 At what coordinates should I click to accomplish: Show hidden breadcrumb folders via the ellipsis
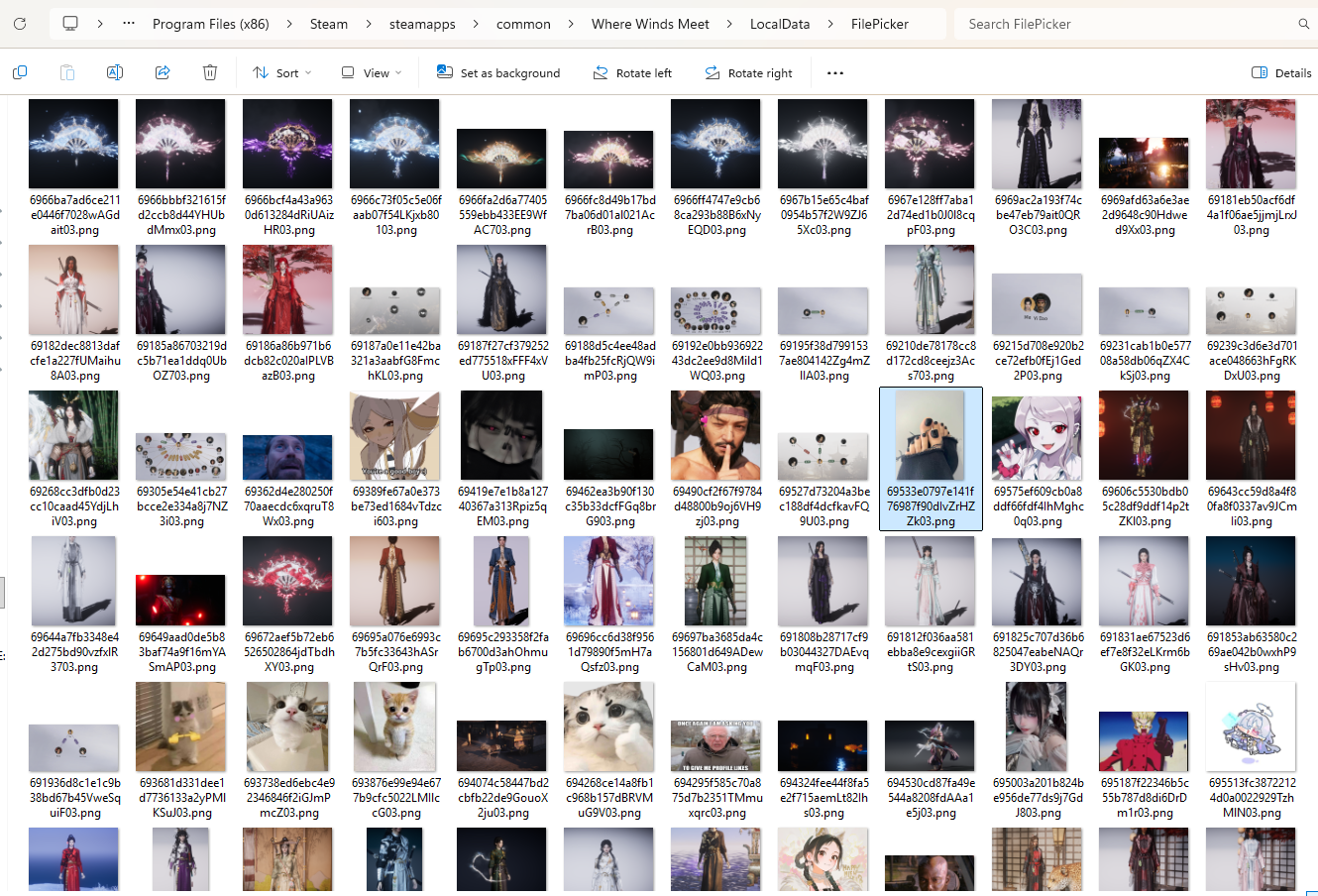(x=129, y=24)
